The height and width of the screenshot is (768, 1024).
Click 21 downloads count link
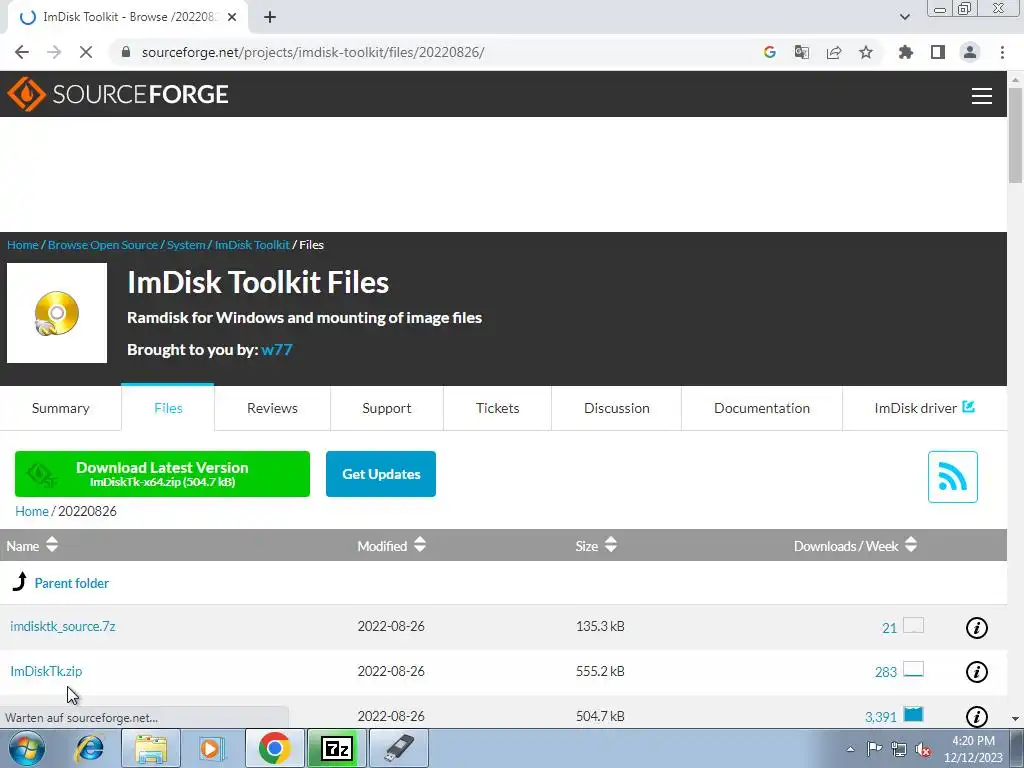coord(889,628)
